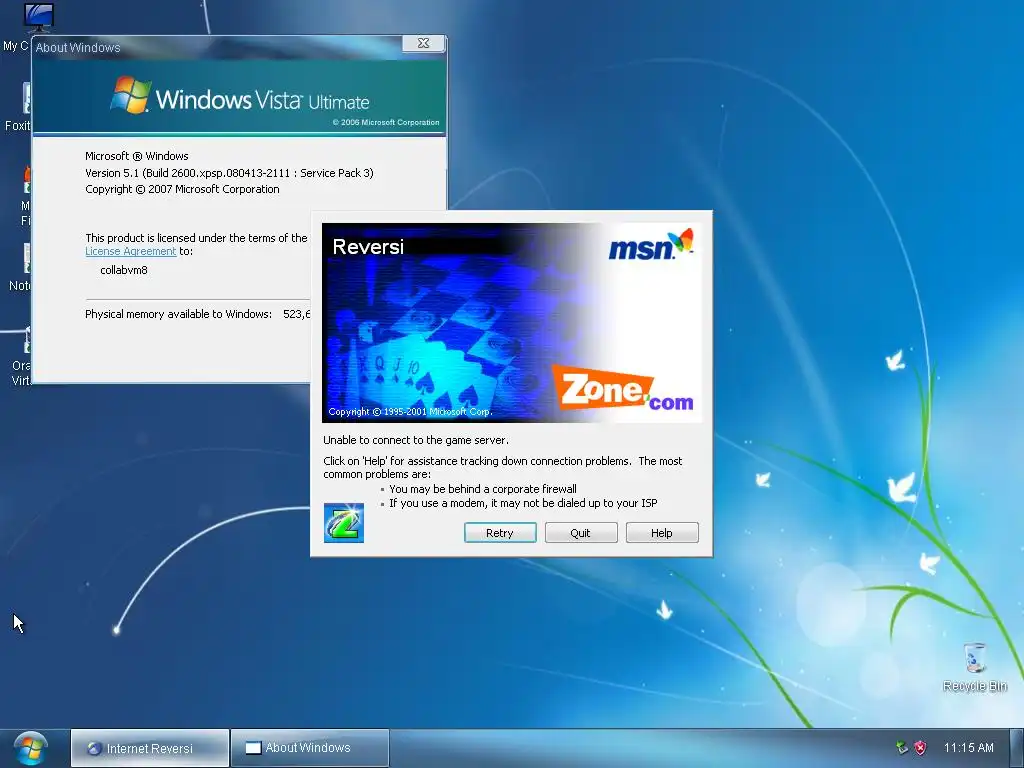Switch to Internet Reversi taskbar button
The width and height of the screenshot is (1024, 768).
[x=150, y=748]
